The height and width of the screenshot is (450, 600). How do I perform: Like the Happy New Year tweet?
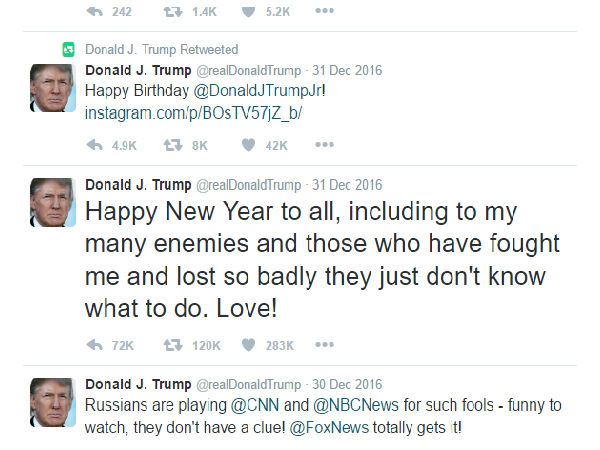click(249, 345)
